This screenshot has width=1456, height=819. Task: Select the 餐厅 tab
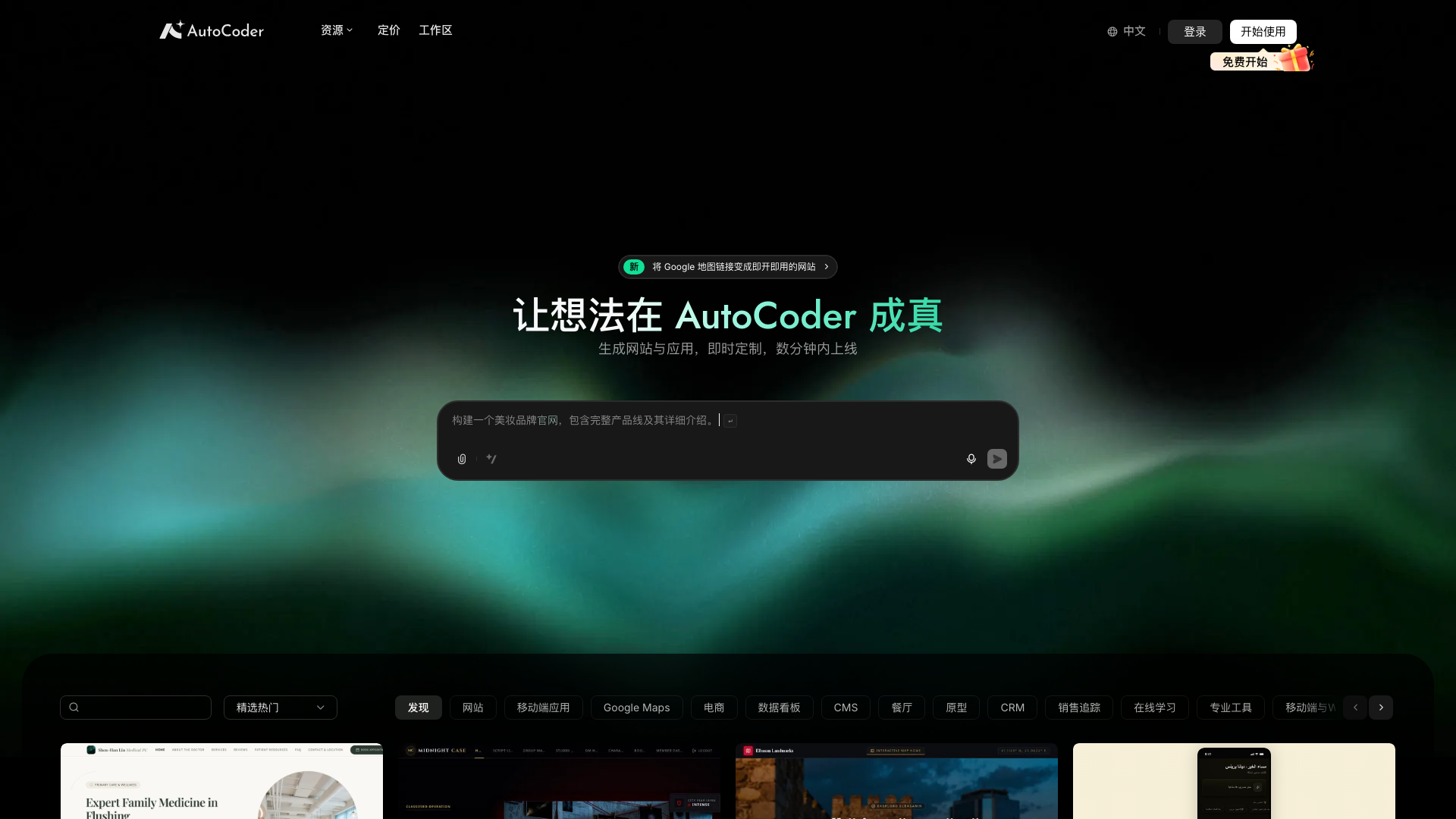(x=902, y=708)
